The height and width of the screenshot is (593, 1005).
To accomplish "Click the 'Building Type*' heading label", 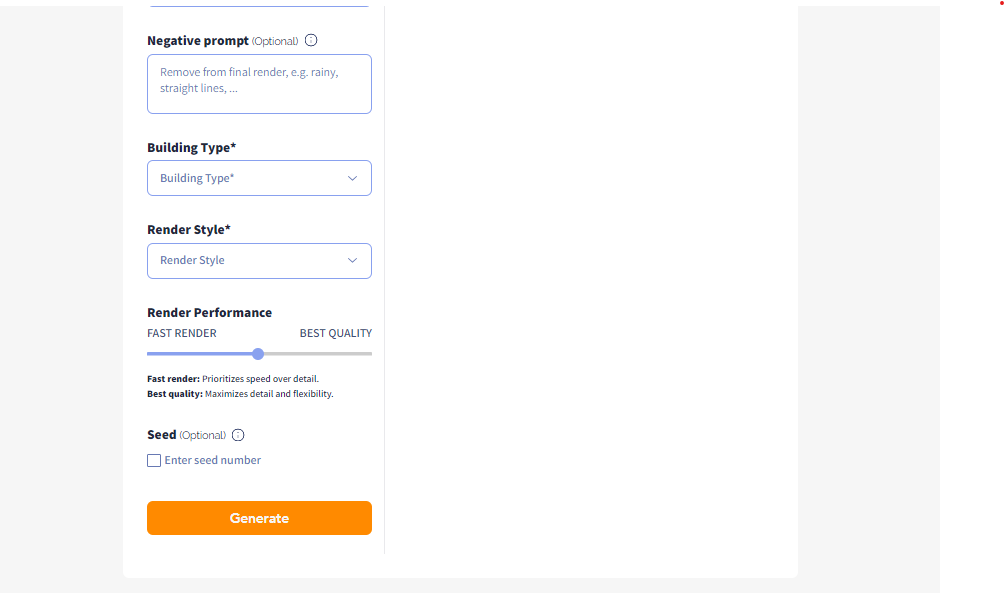I will click(x=192, y=148).
